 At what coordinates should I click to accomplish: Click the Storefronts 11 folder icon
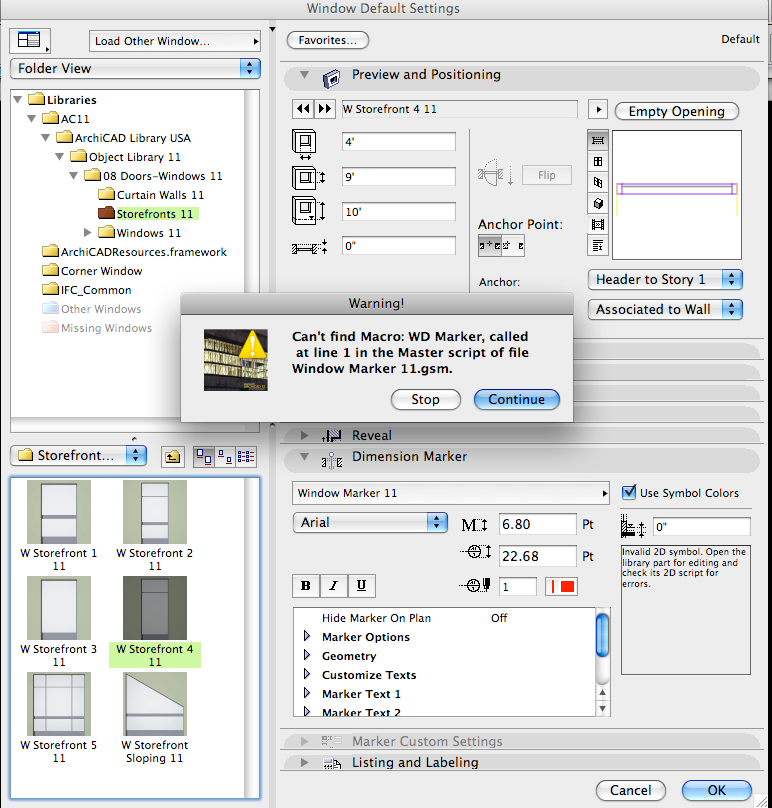tap(106, 213)
